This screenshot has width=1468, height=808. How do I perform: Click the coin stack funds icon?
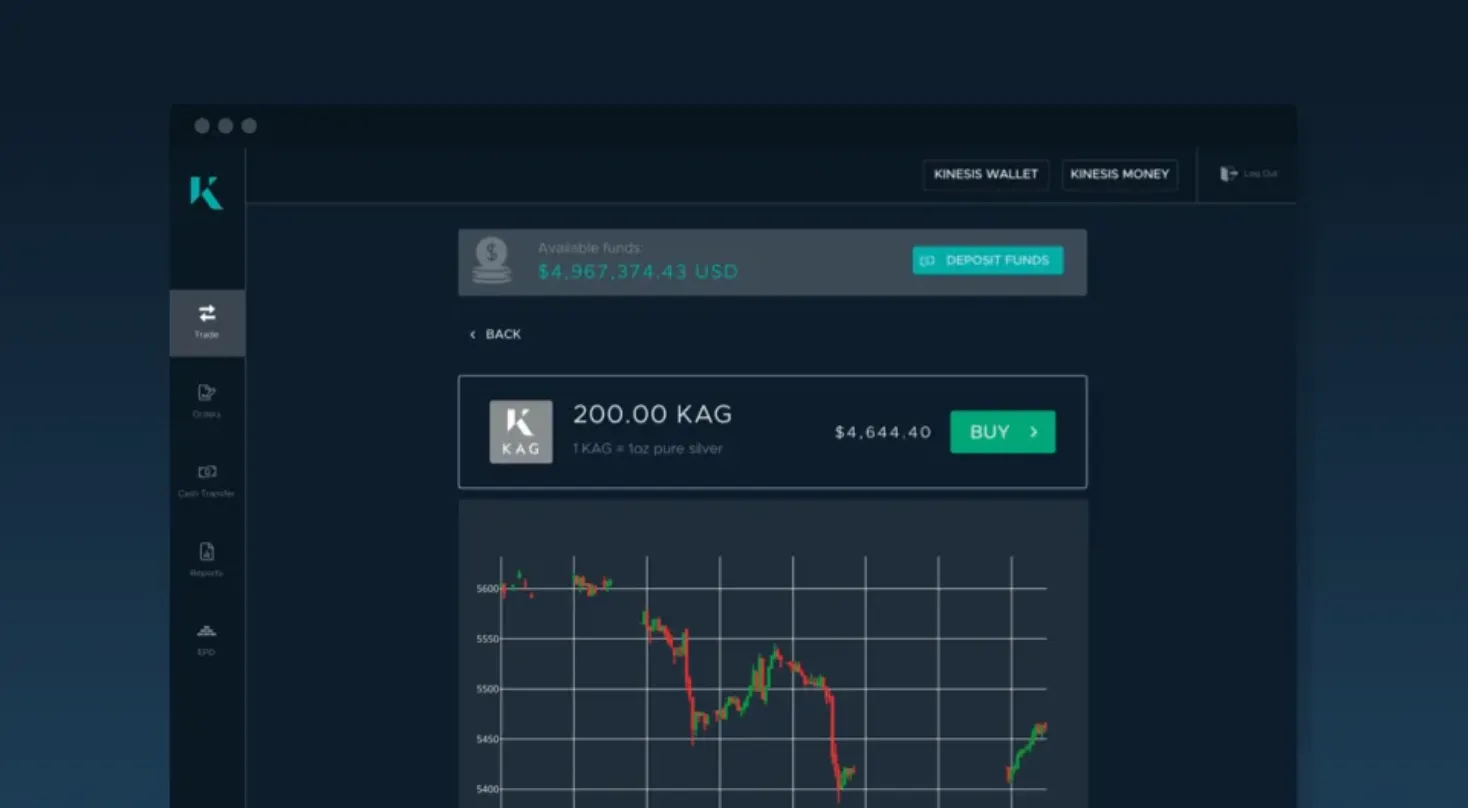(492, 260)
